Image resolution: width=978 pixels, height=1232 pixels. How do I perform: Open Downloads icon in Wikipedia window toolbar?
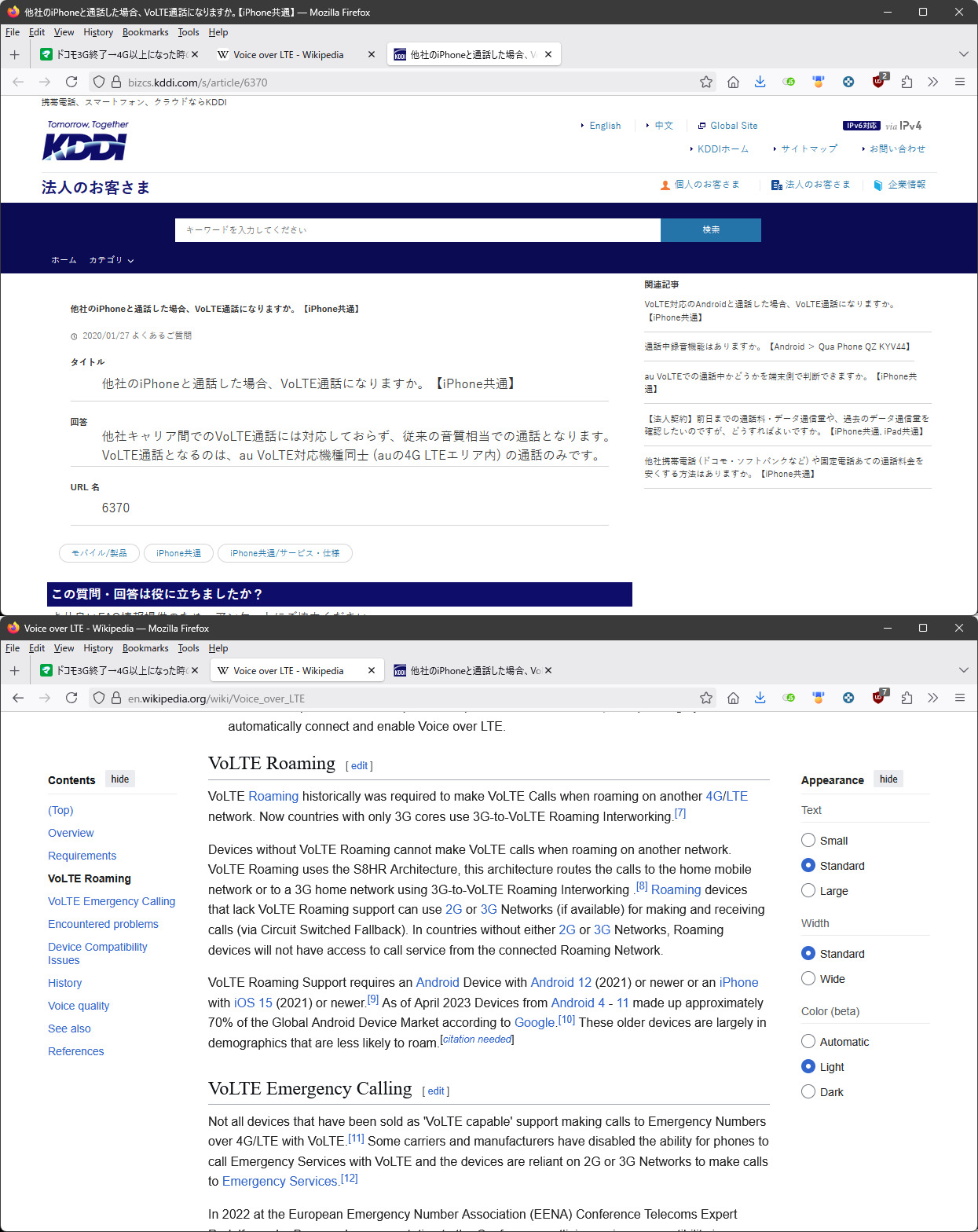coord(760,698)
